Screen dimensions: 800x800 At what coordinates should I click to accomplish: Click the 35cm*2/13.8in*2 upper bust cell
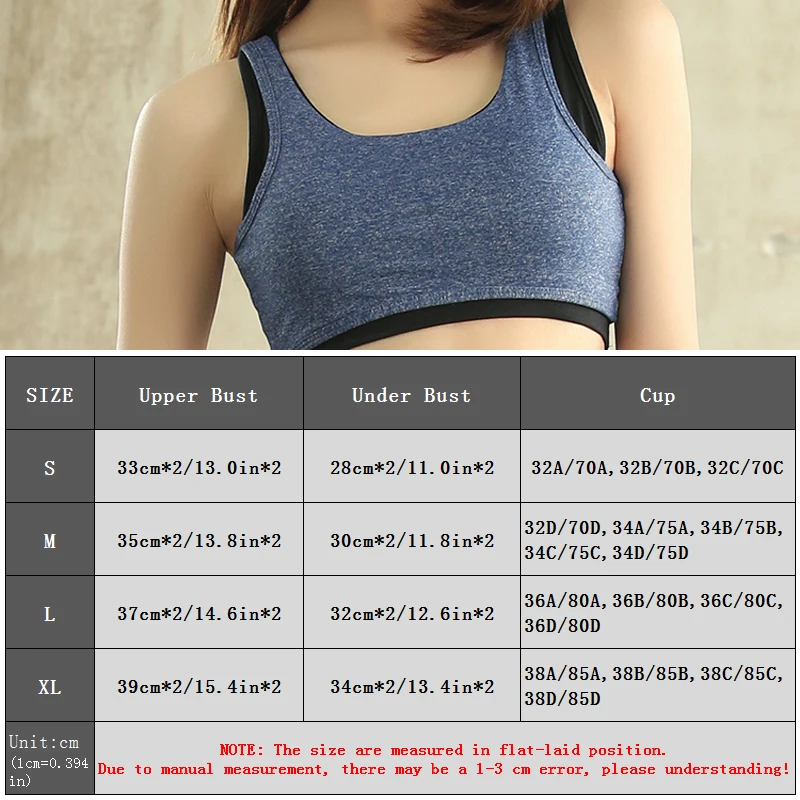(199, 539)
